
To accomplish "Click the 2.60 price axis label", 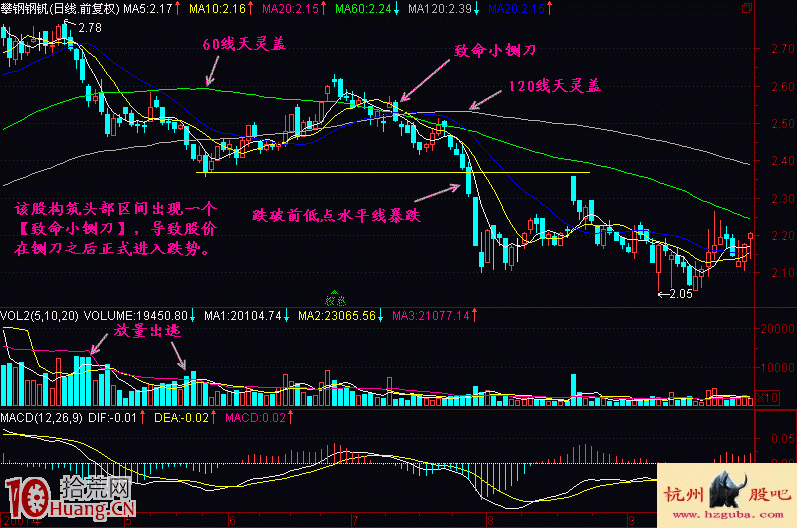I will point(783,86).
